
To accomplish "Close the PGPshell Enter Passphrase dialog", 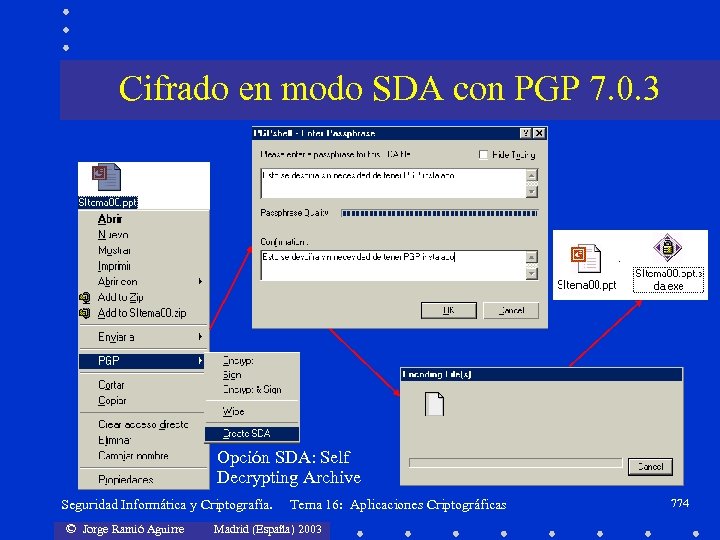I will (539, 133).
